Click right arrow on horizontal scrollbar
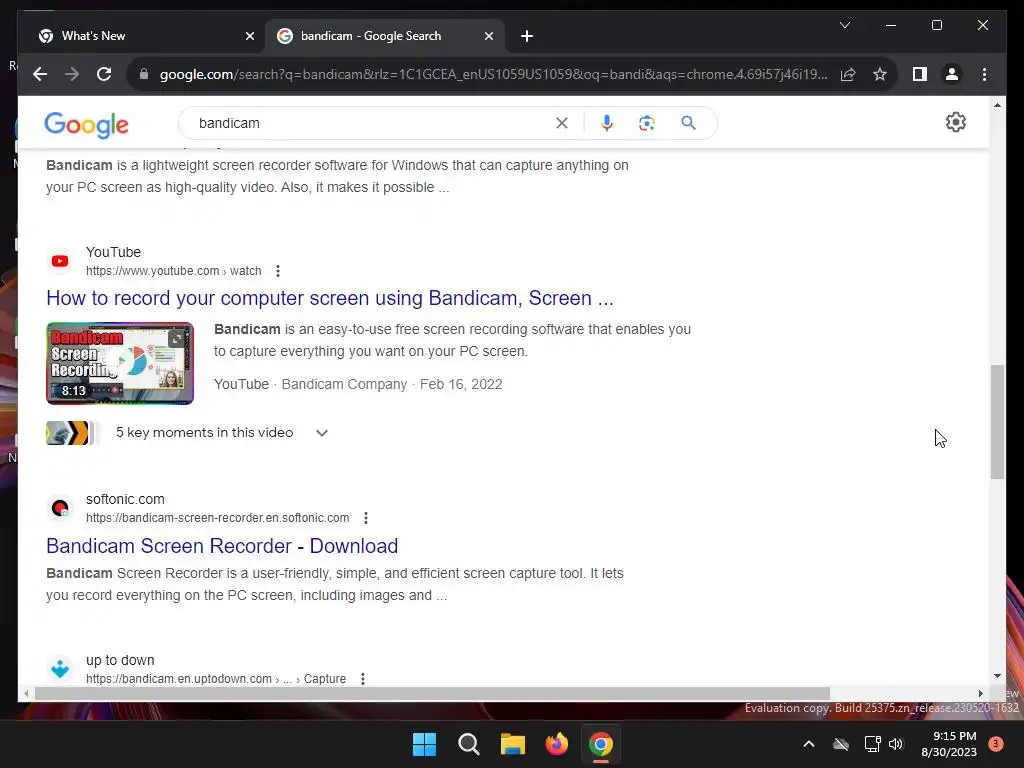The width and height of the screenshot is (1024, 768). click(x=980, y=694)
